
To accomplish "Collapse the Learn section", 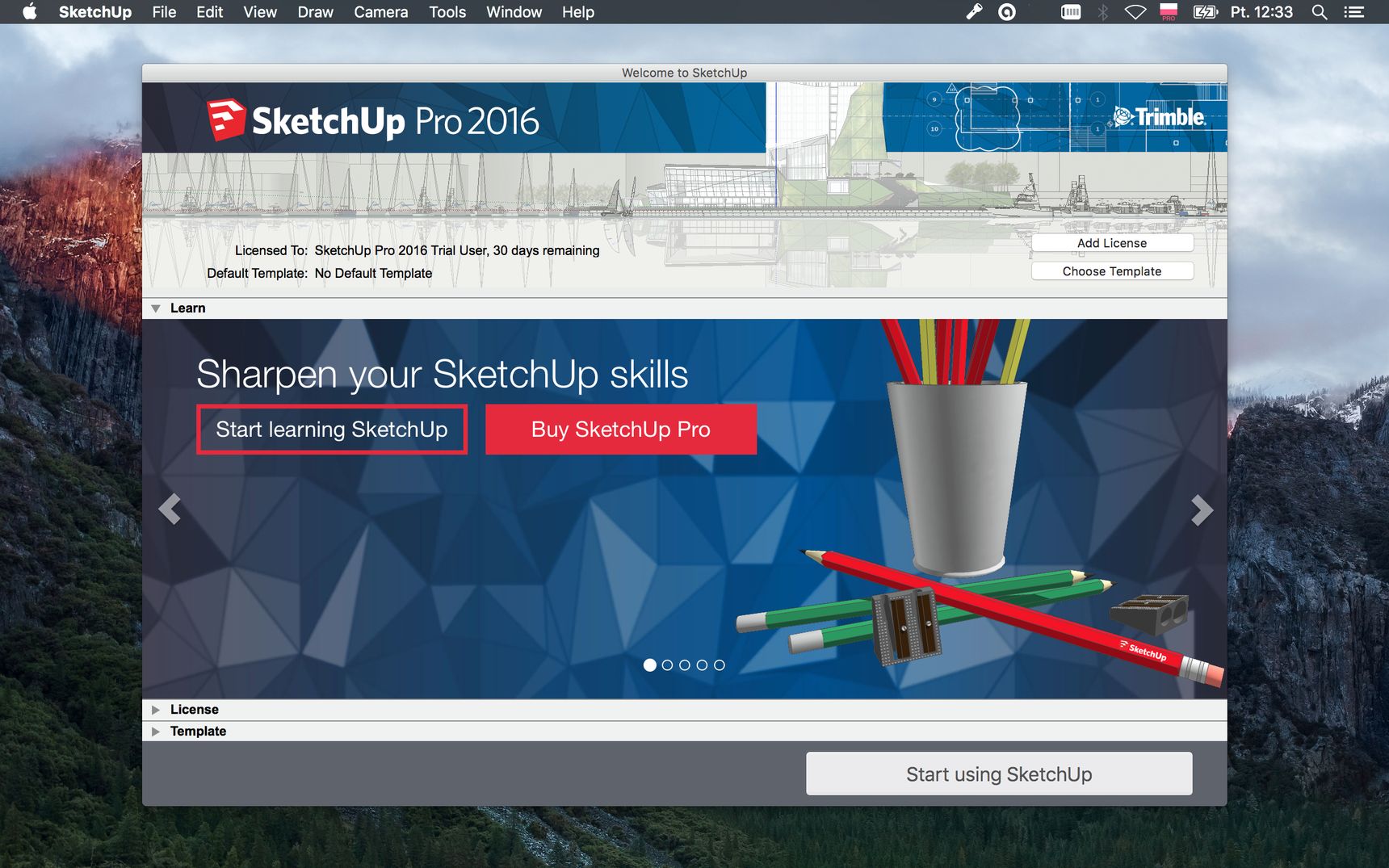I will coord(156,308).
